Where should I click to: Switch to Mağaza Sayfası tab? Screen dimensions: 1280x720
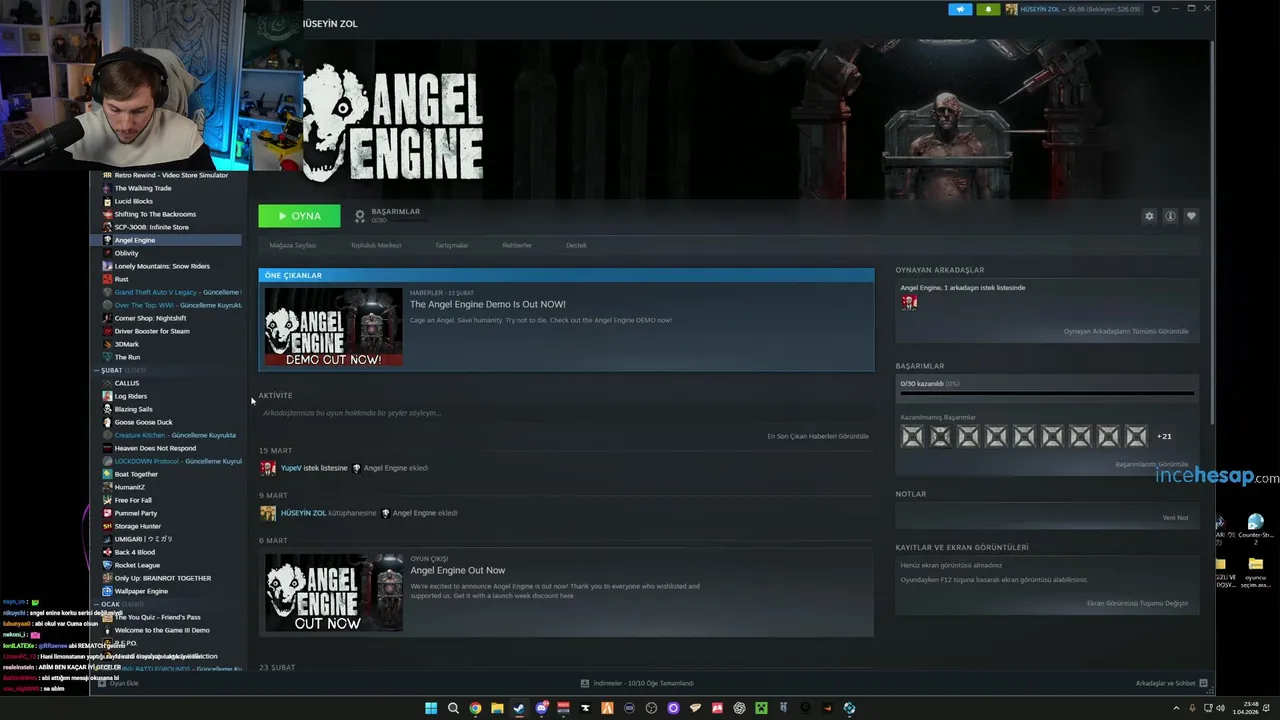[292, 245]
